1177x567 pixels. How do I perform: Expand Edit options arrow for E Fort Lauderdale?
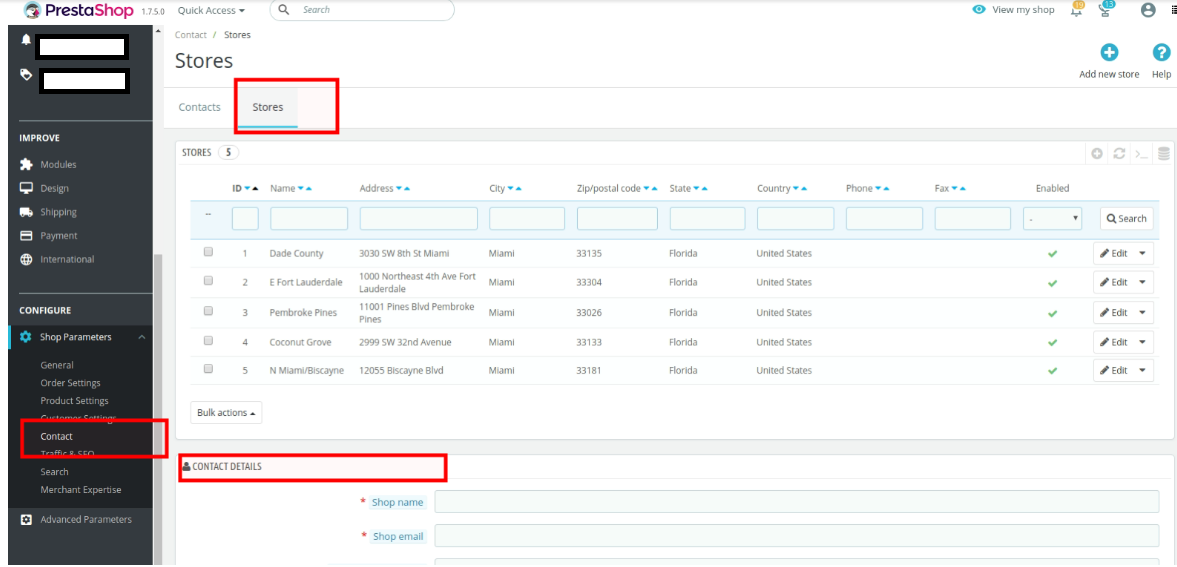(x=1142, y=282)
